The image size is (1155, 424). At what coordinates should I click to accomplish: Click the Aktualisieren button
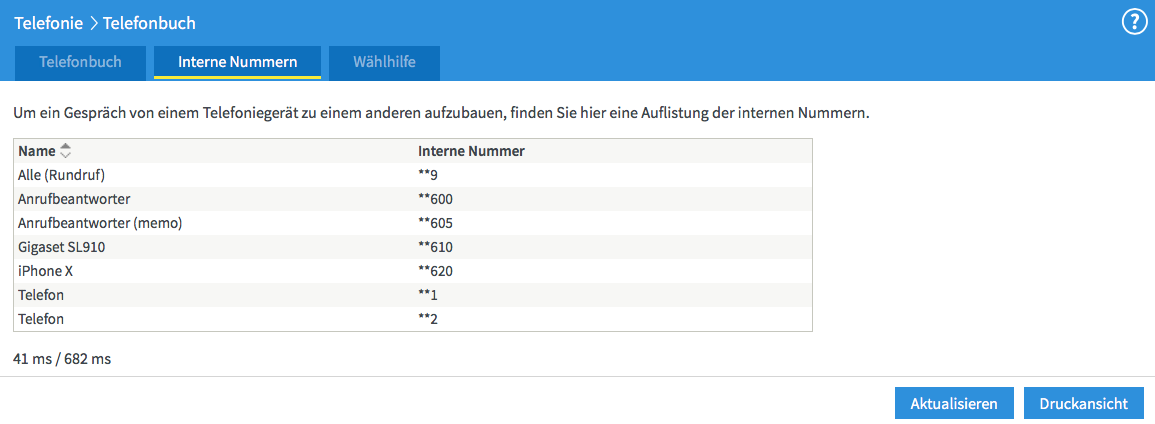[x=954, y=404]
